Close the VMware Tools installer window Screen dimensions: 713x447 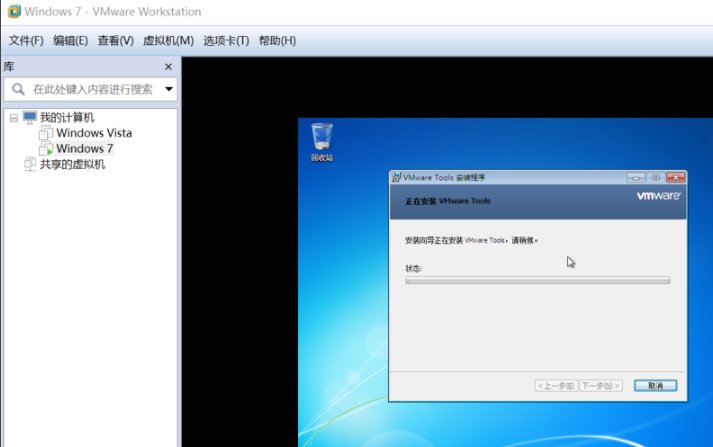click(x=676, y=177)
